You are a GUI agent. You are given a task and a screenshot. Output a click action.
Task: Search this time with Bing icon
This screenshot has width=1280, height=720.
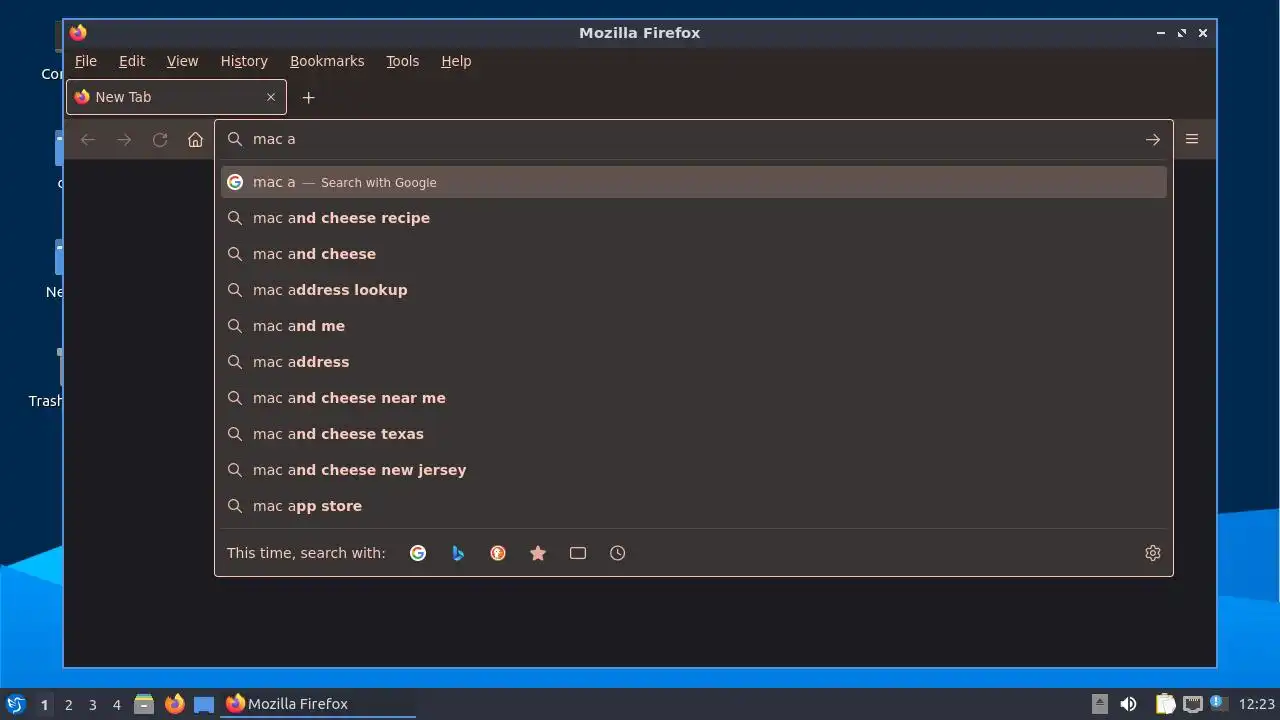(458, 553)
